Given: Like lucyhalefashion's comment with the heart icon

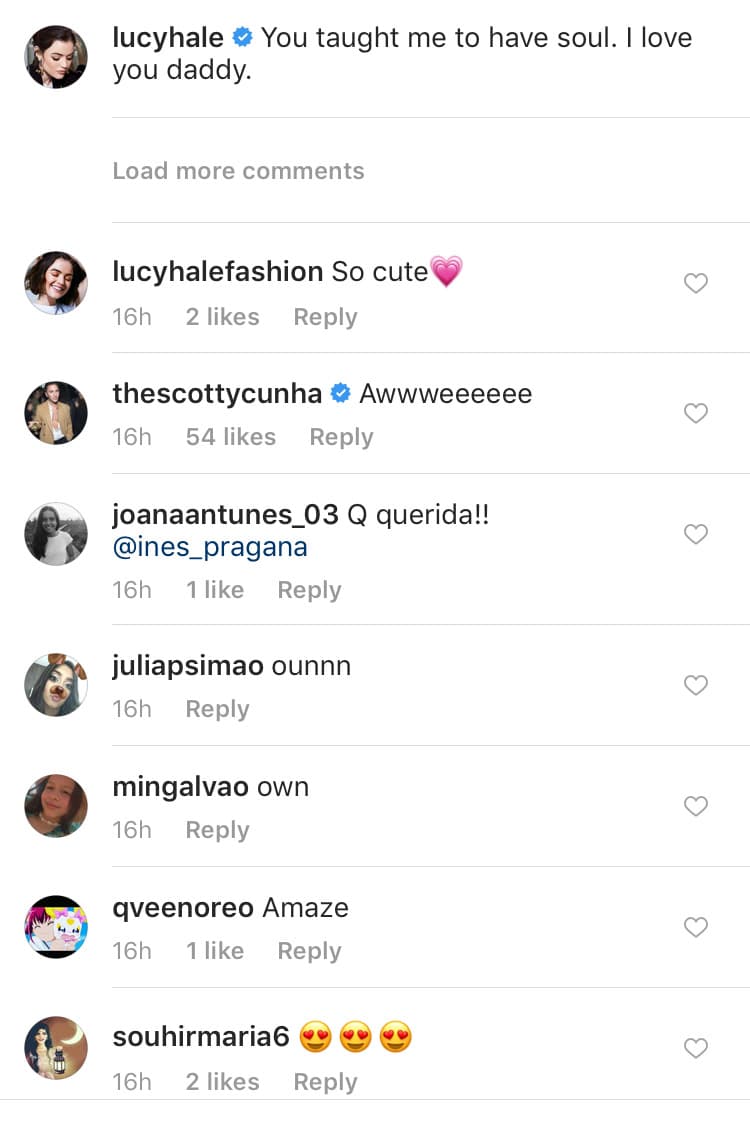Looking at the screenshot, I should 696,284.
